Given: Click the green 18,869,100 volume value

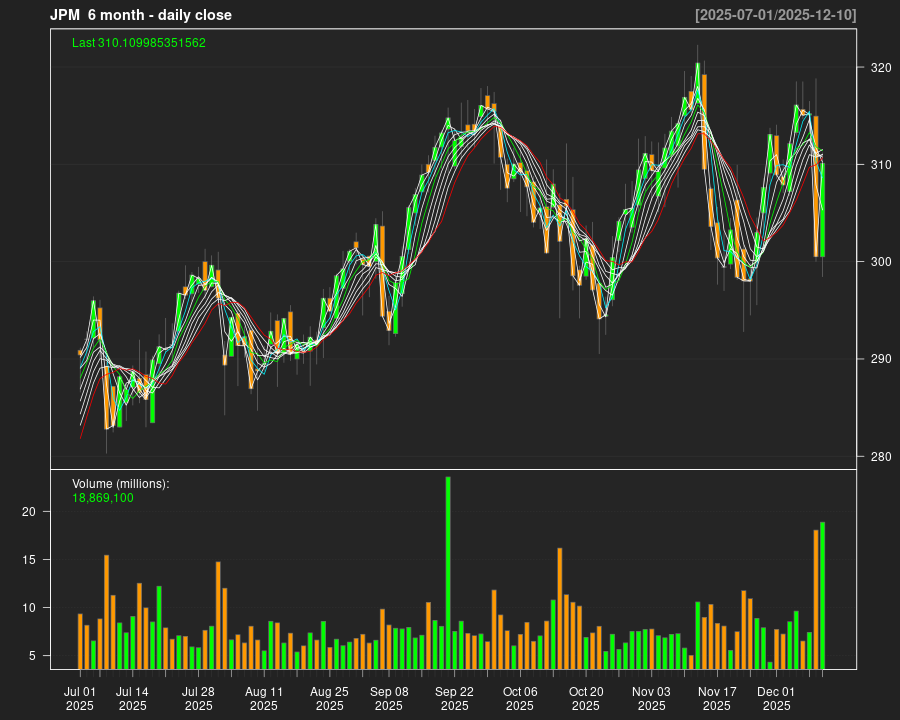Looking at the screenshot, I should pyautogui.click(x=101, y=497).
